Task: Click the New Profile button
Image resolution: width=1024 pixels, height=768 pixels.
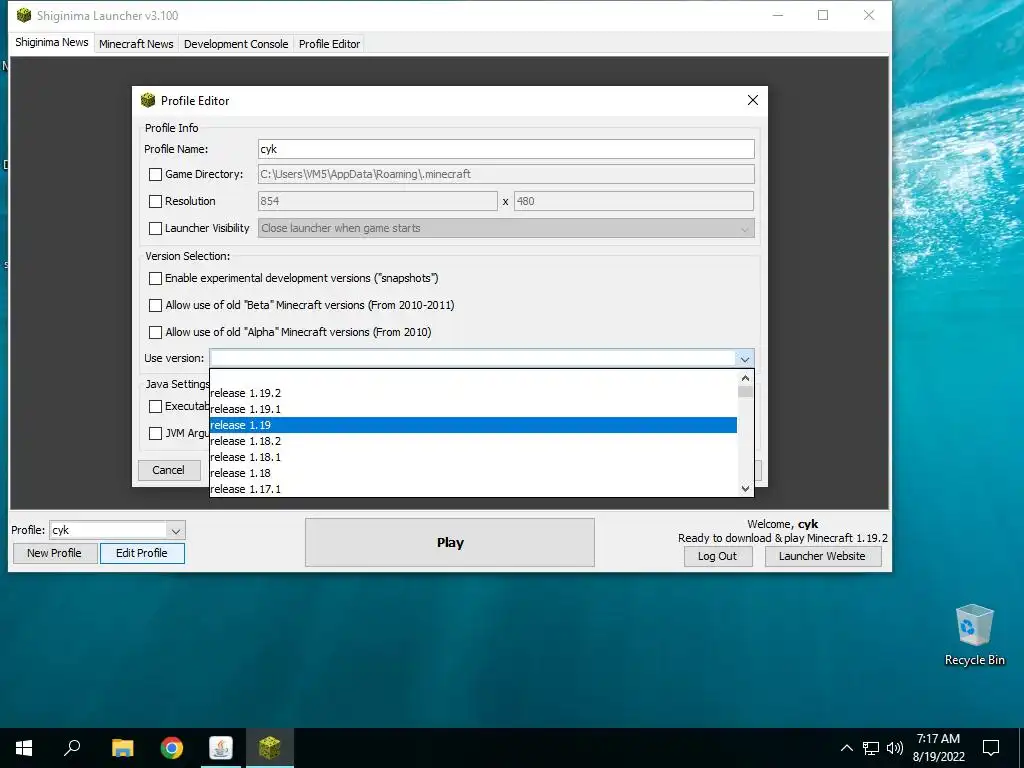Action: pyautogui.click(x=54, y=553)
